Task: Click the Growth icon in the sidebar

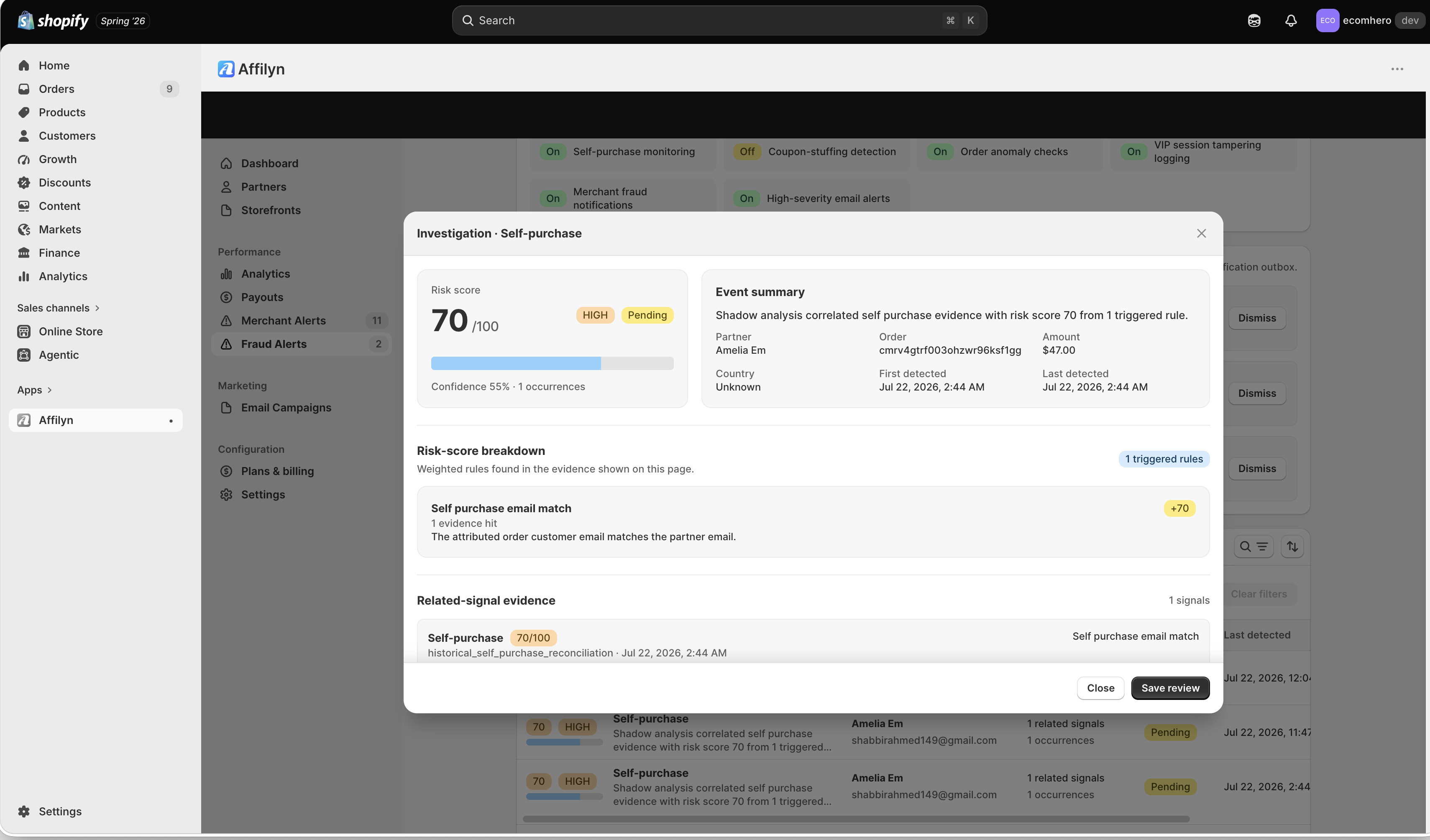Action: (x=24, y=159)
